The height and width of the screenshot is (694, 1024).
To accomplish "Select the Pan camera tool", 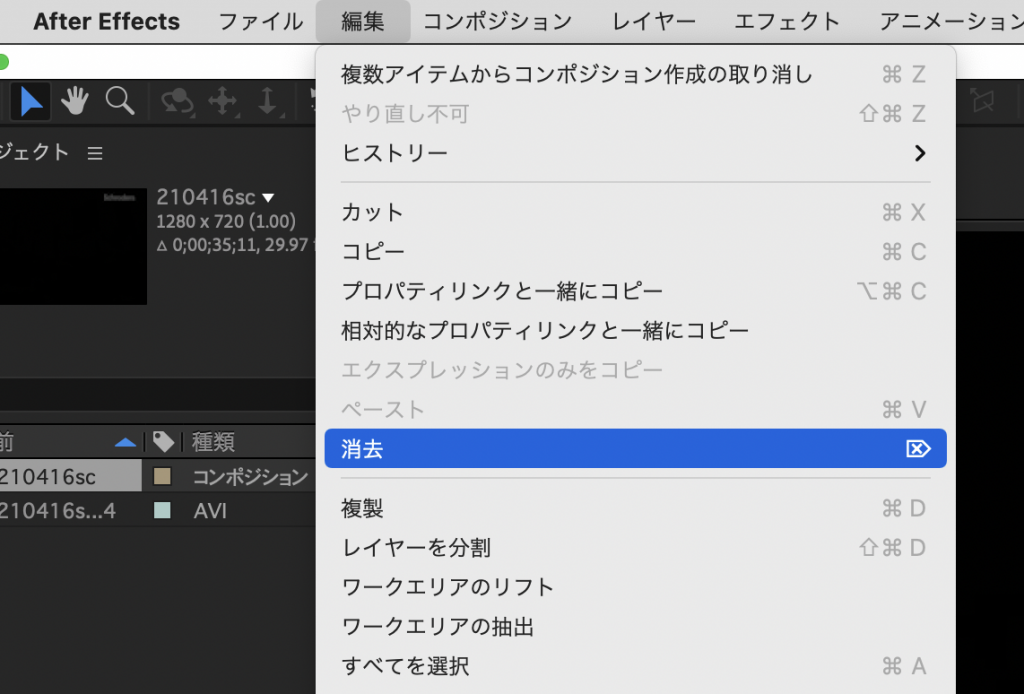I will 222,101.
